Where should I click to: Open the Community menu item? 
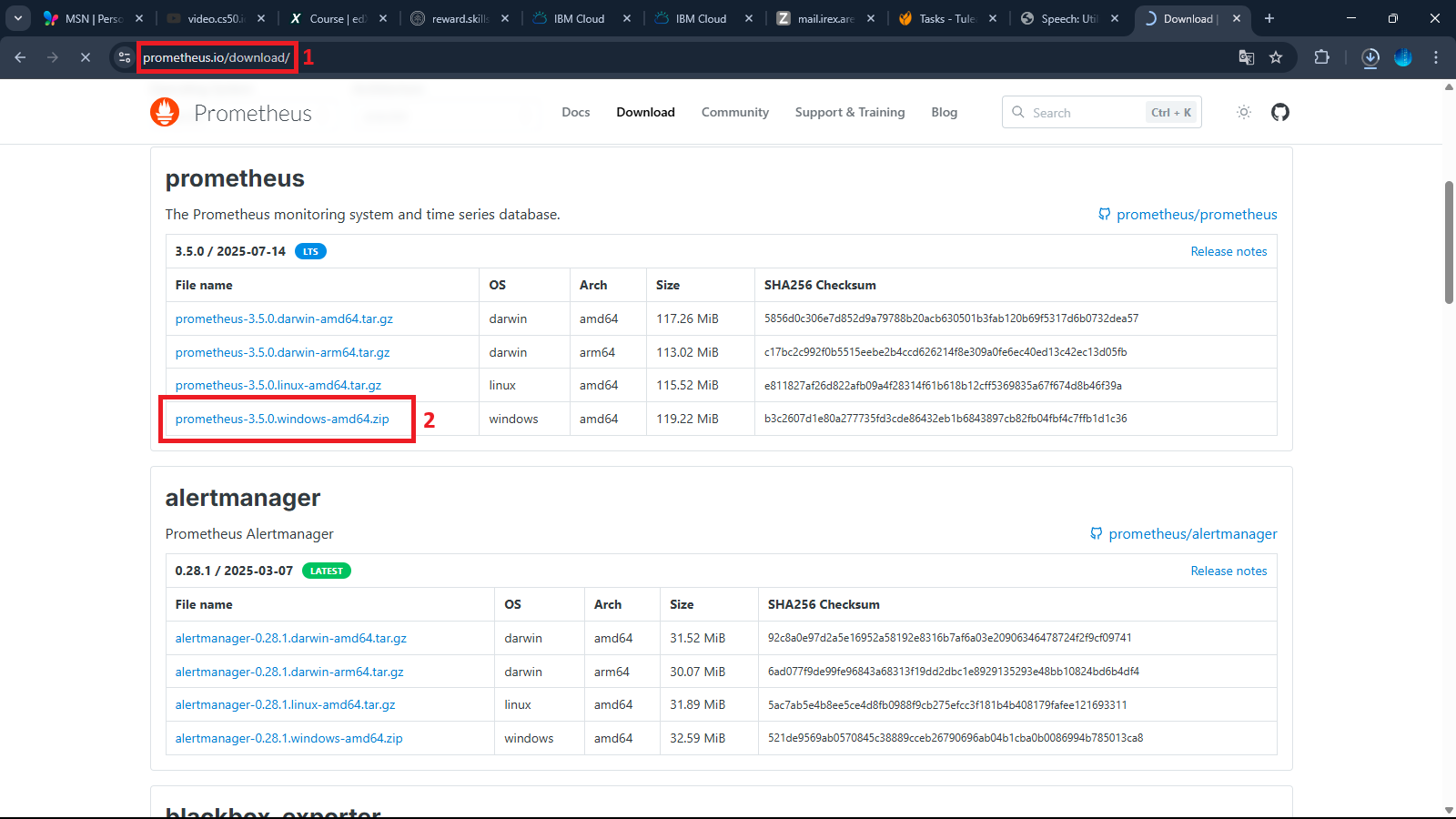(735, 112)
